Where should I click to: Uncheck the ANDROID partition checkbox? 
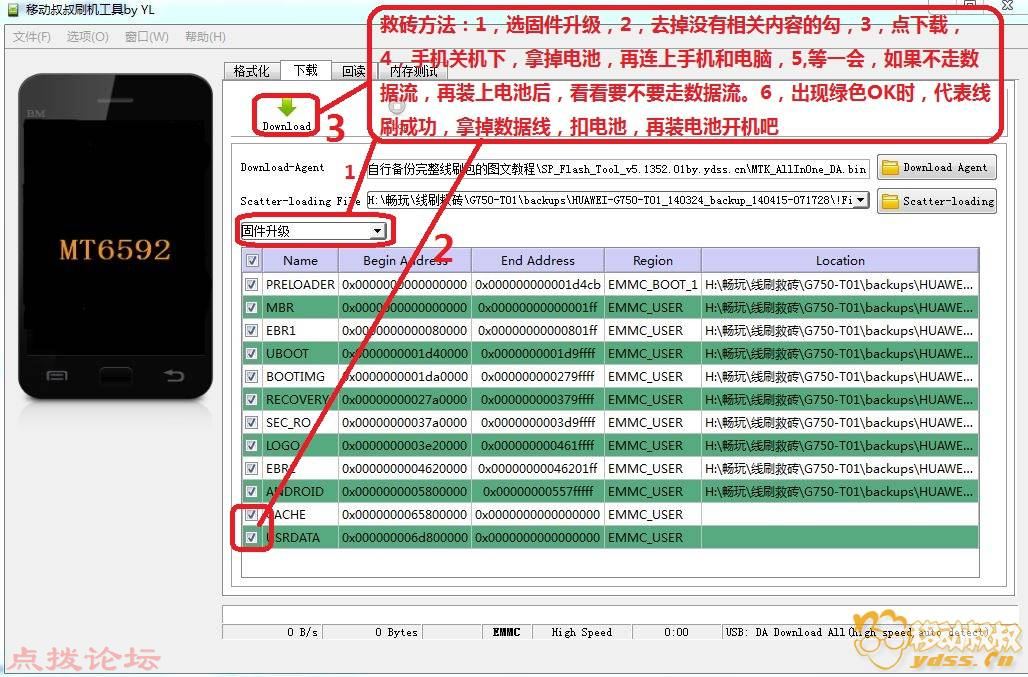coord(251,491)
